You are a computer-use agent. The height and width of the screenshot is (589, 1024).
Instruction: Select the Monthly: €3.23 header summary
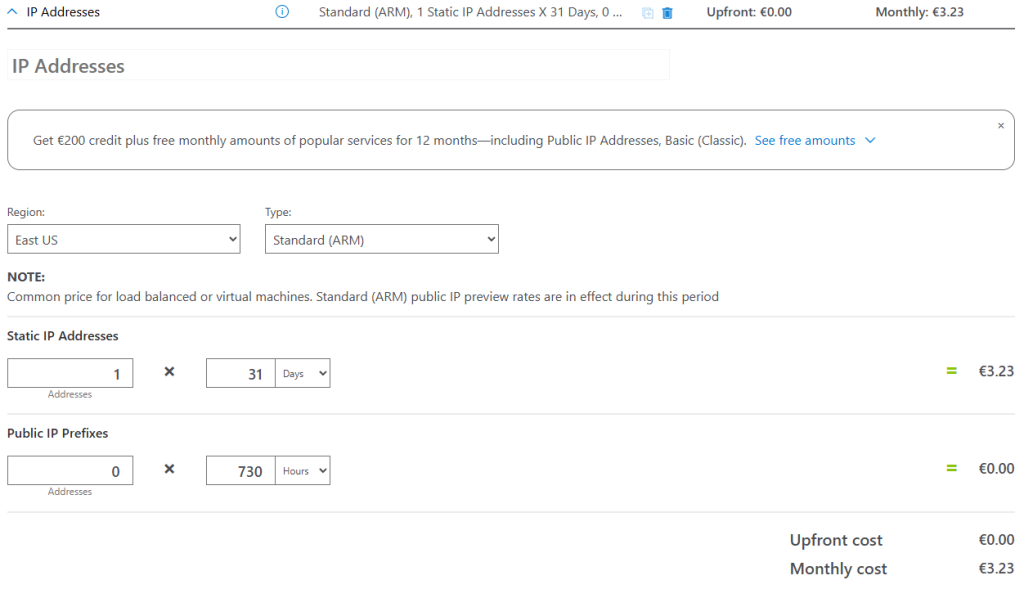(x=919, y=12)
